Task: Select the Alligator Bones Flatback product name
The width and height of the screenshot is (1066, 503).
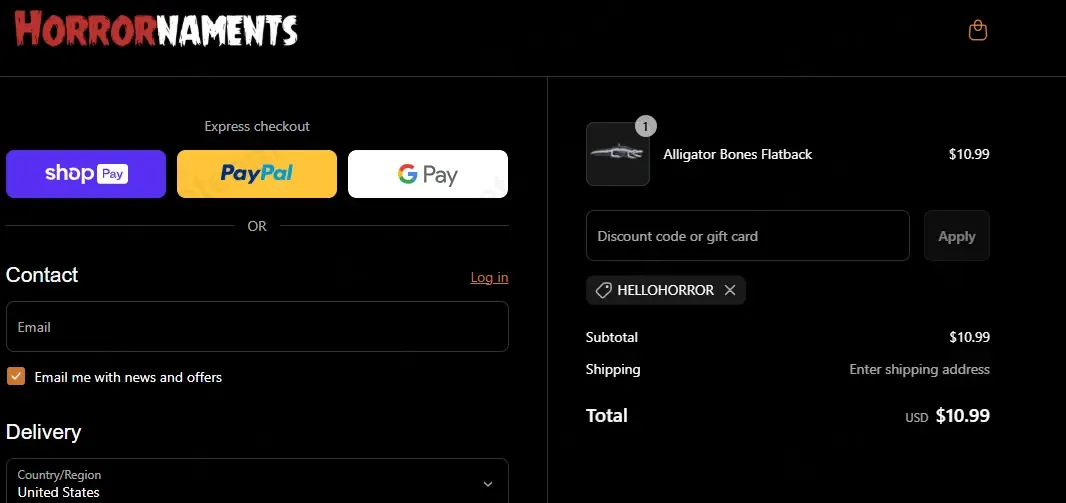Action: pyautogui.click(x=738, y=154)
